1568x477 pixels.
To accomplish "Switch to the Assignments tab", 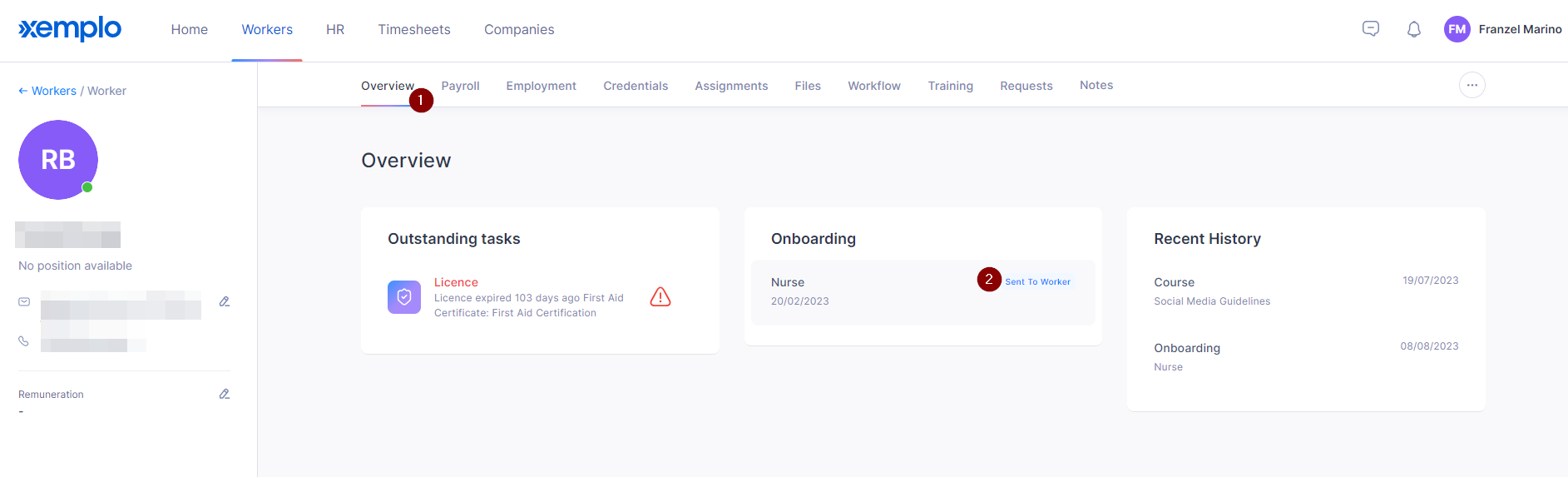I will pos(731,86).
